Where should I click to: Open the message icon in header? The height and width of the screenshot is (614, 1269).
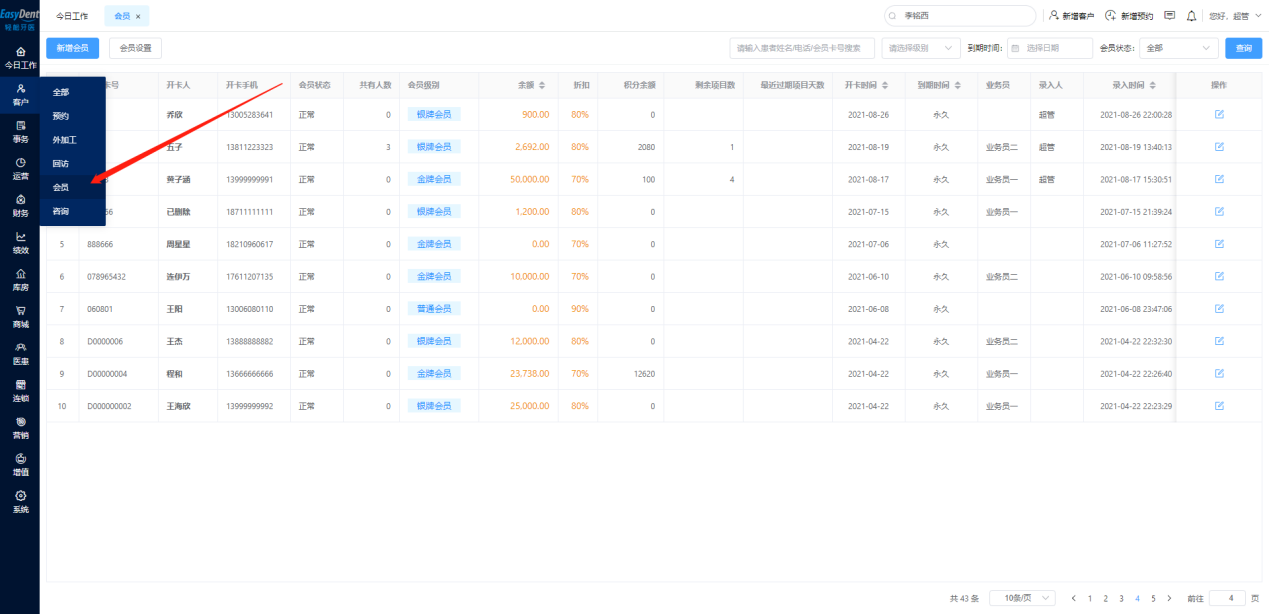click(x=1169, y=16)
